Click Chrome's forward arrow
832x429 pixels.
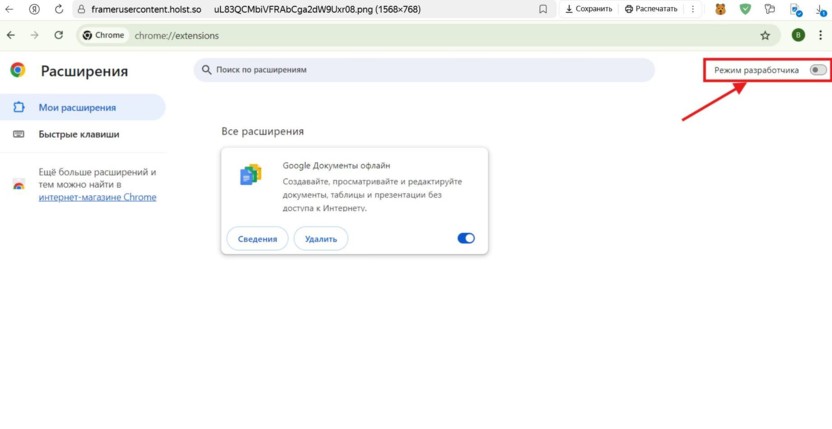click(x=34, y=35)
